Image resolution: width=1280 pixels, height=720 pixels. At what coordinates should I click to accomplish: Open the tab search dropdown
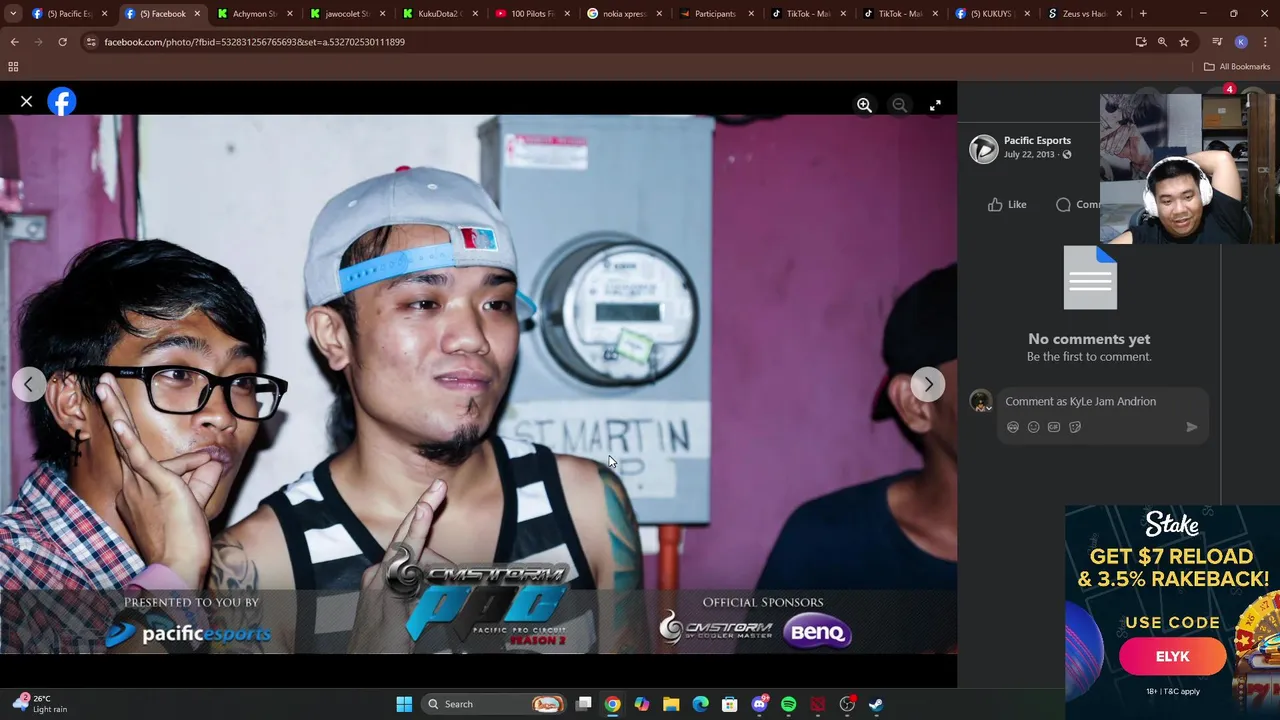click(13, 14)
